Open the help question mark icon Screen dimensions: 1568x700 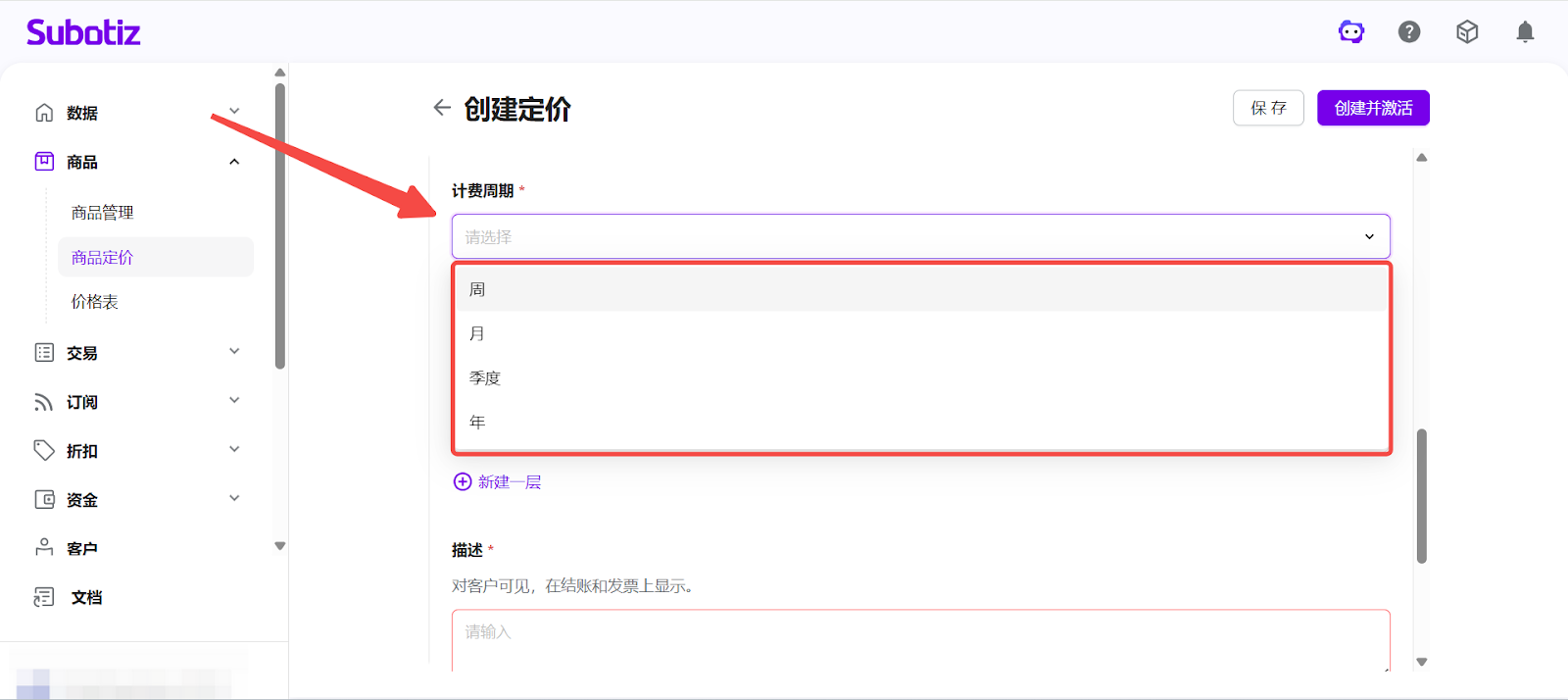[x=1409, y=32]
